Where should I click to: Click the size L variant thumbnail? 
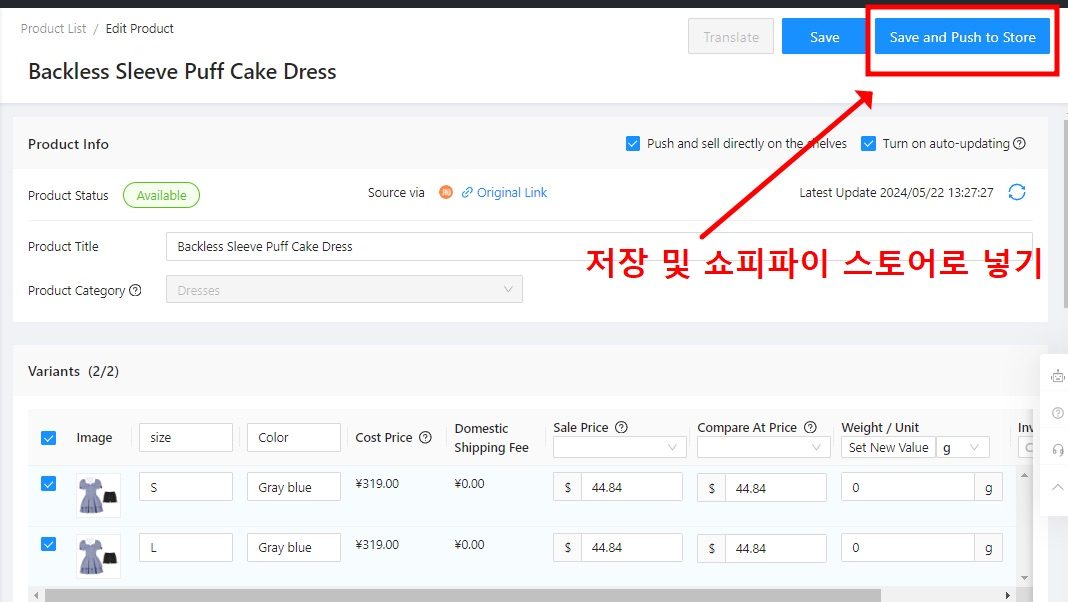[x=98, y=556]
